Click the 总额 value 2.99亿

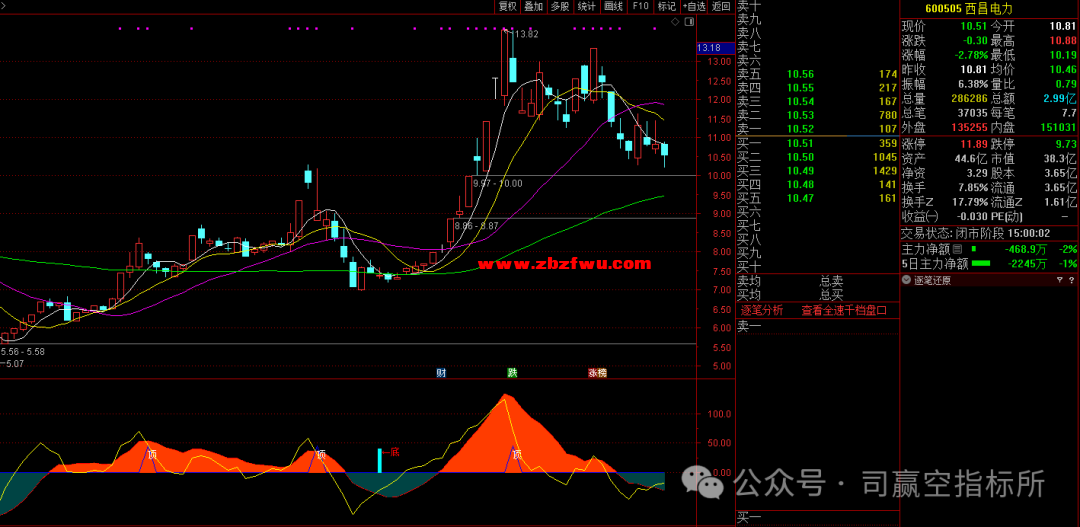1062,99
